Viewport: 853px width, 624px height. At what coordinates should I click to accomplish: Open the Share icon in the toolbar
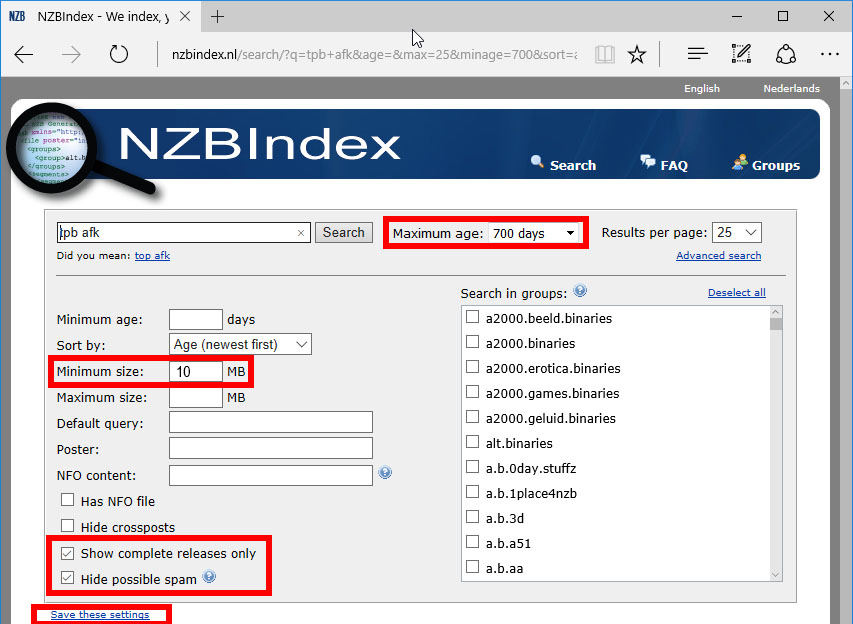click(x=786, y=54)
